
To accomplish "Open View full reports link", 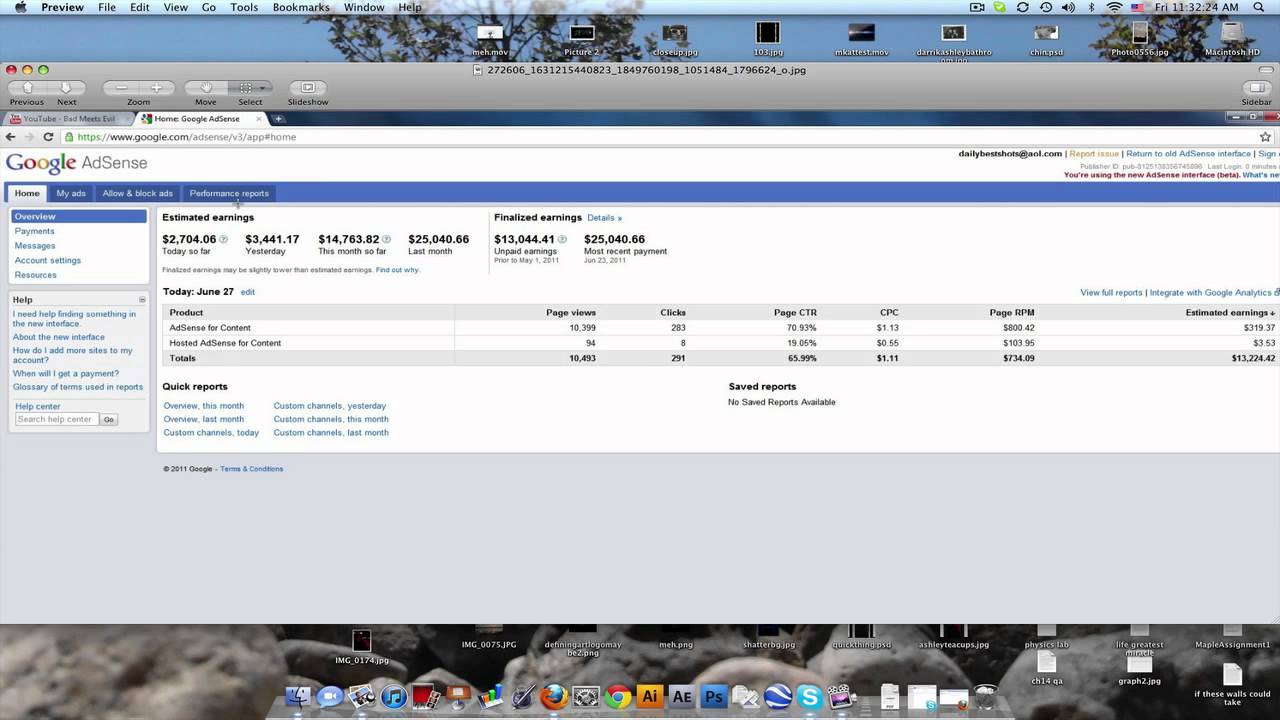I will pos(1111,293).
